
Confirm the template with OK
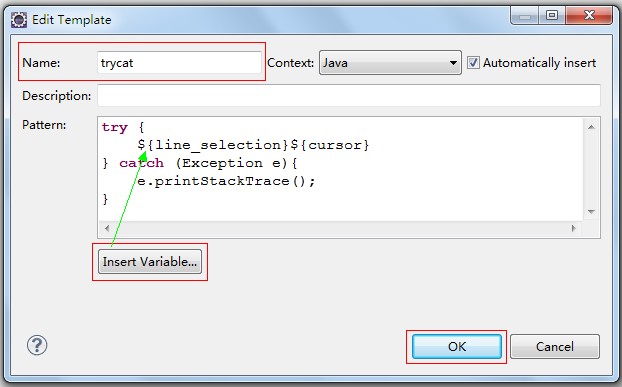[457, 347]
